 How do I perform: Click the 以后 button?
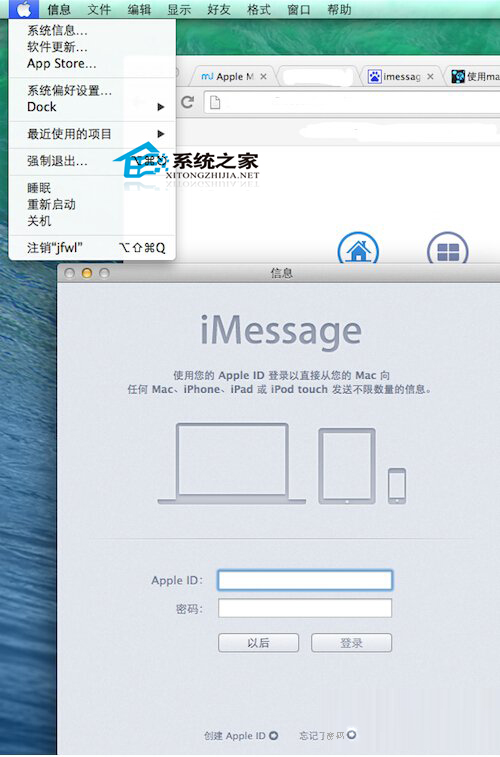tap(258, 643)
